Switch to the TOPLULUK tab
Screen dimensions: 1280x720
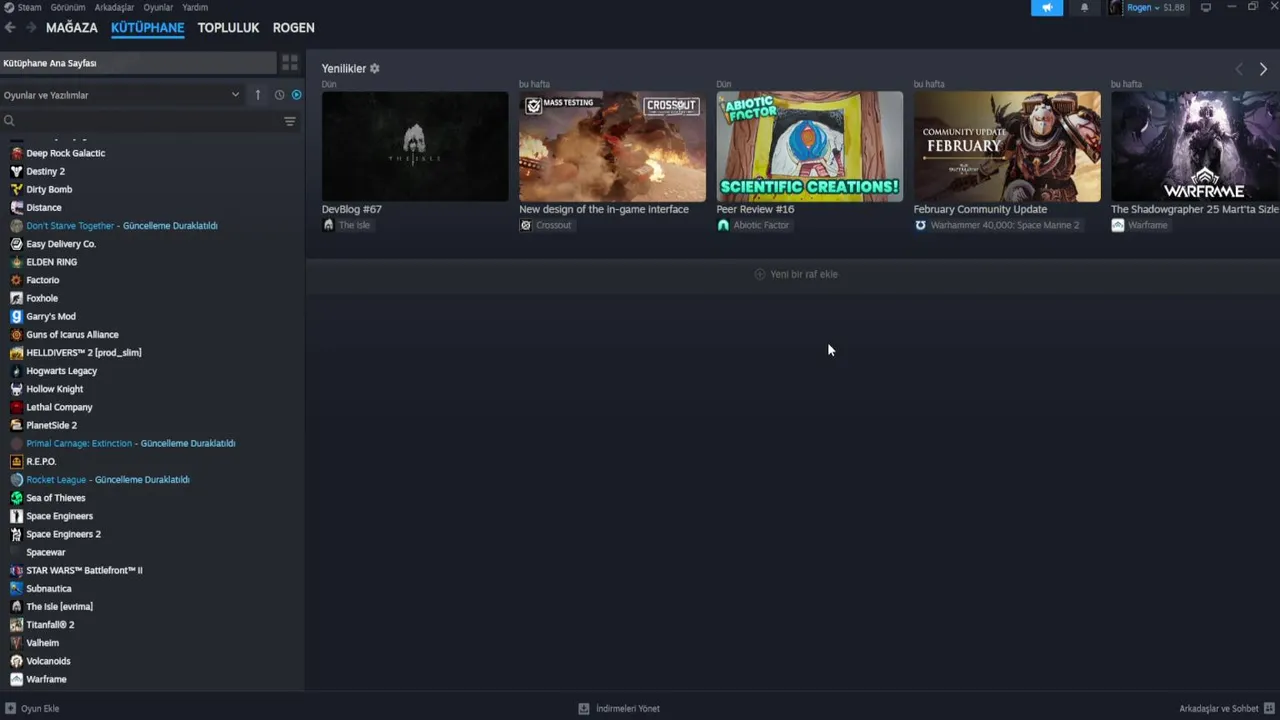(228, 28)
